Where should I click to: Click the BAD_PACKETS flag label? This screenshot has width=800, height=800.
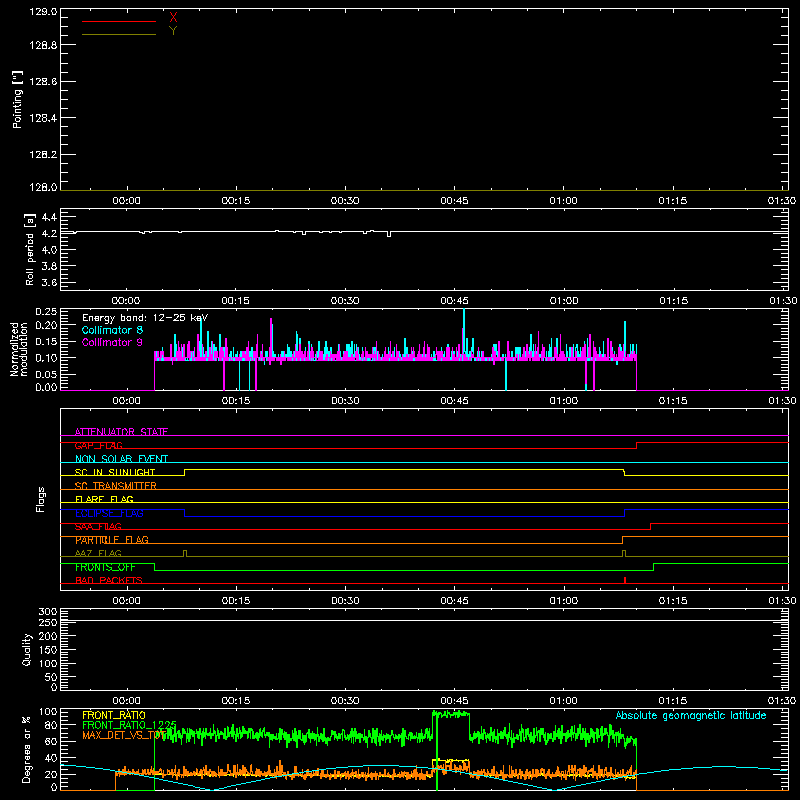[x=109, y=581]
